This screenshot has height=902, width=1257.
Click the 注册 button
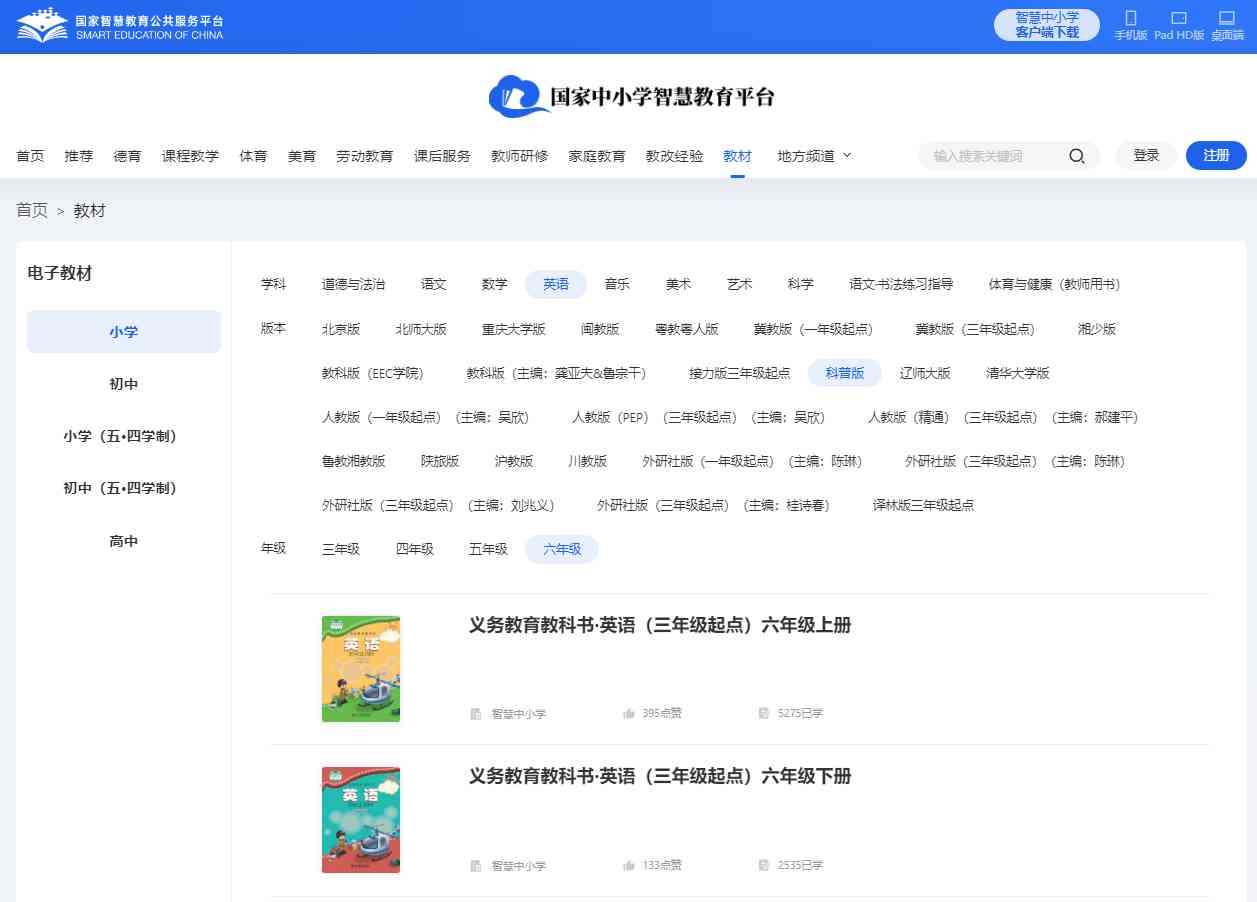coord(1216,156)
